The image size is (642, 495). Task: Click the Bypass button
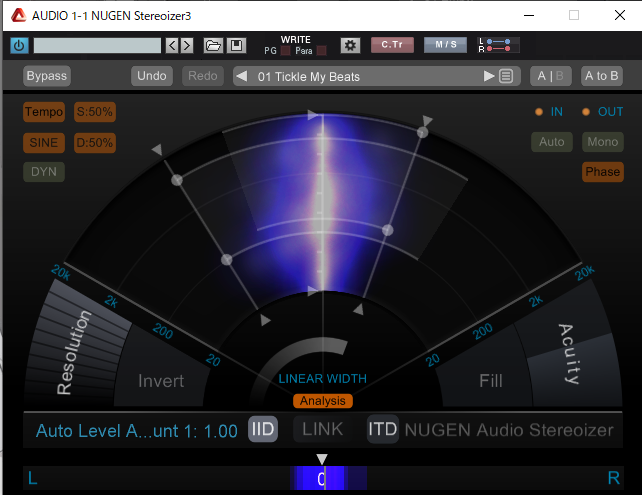[46, 76]
